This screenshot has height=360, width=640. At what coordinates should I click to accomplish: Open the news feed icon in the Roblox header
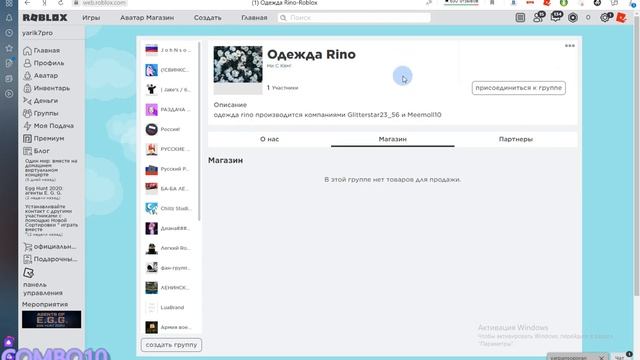point(520,18)
